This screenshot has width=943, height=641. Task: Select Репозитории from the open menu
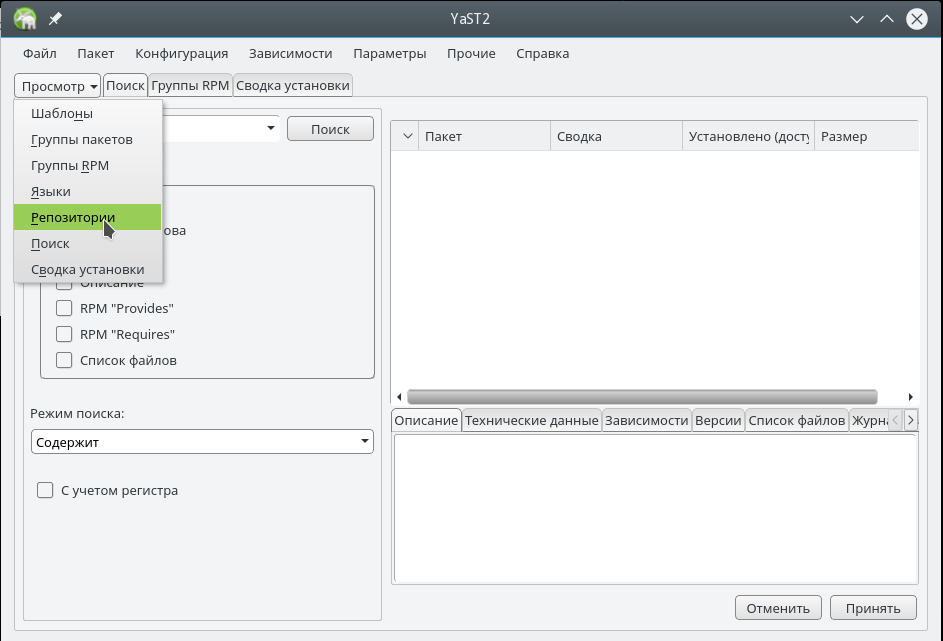[73, 217]
